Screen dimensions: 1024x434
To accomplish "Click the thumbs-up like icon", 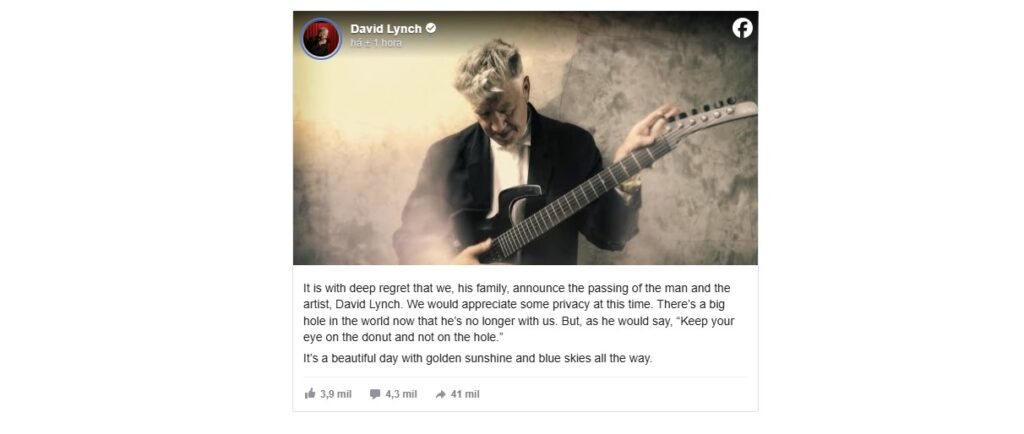I will tap(310, 394).
